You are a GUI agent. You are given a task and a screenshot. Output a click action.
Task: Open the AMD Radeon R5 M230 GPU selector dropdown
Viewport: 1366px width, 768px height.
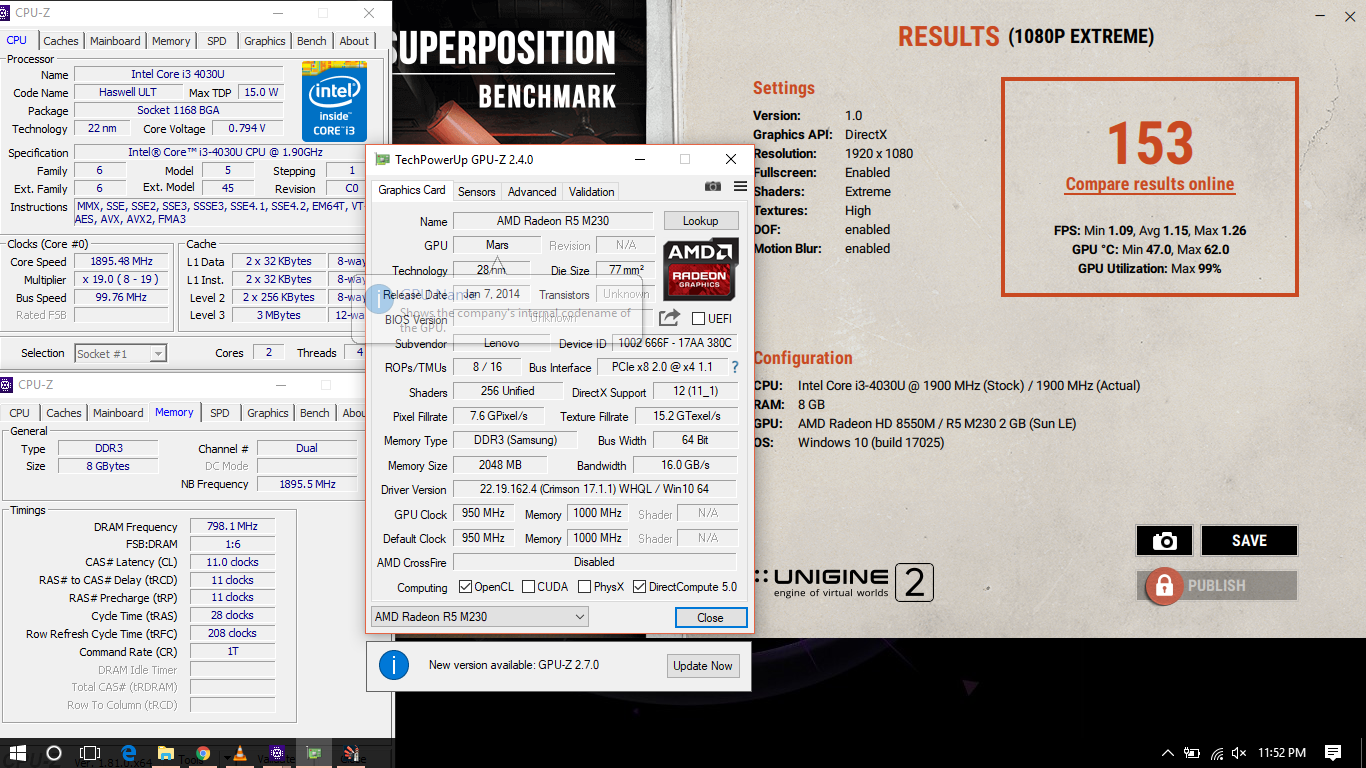tap(479, 617)
